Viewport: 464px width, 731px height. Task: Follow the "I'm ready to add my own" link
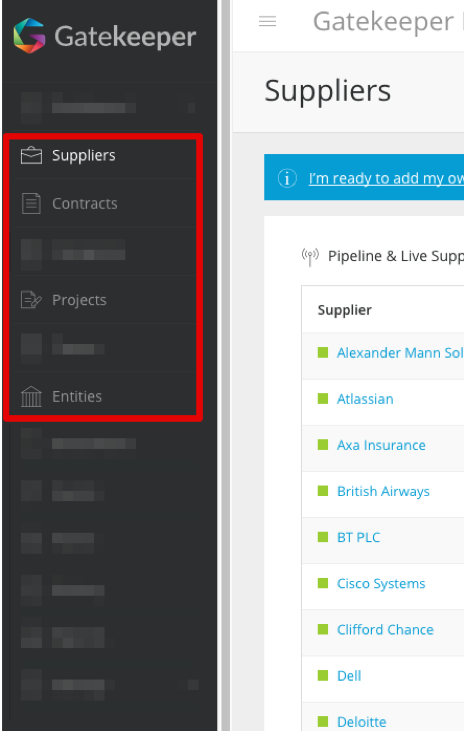click(x=386, y=178)
